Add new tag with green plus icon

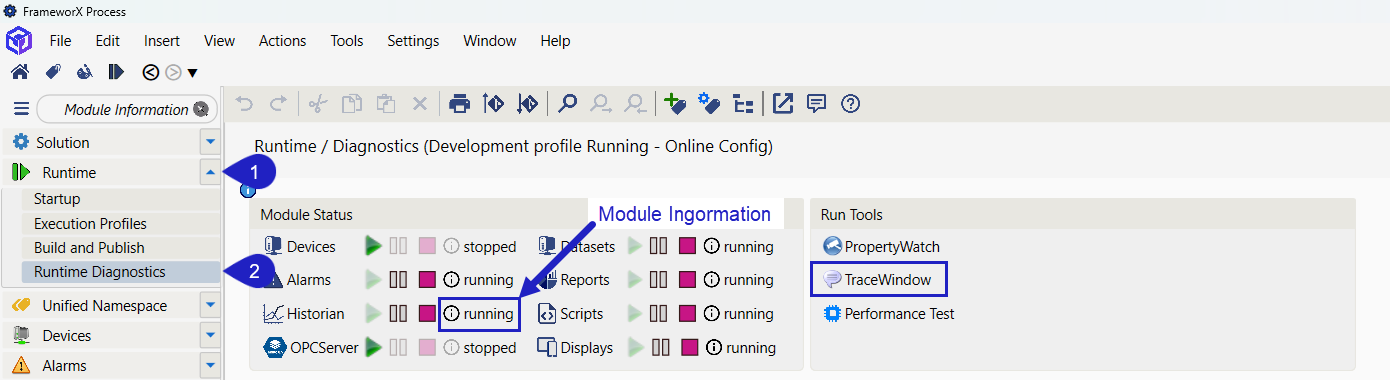point(675,103)
